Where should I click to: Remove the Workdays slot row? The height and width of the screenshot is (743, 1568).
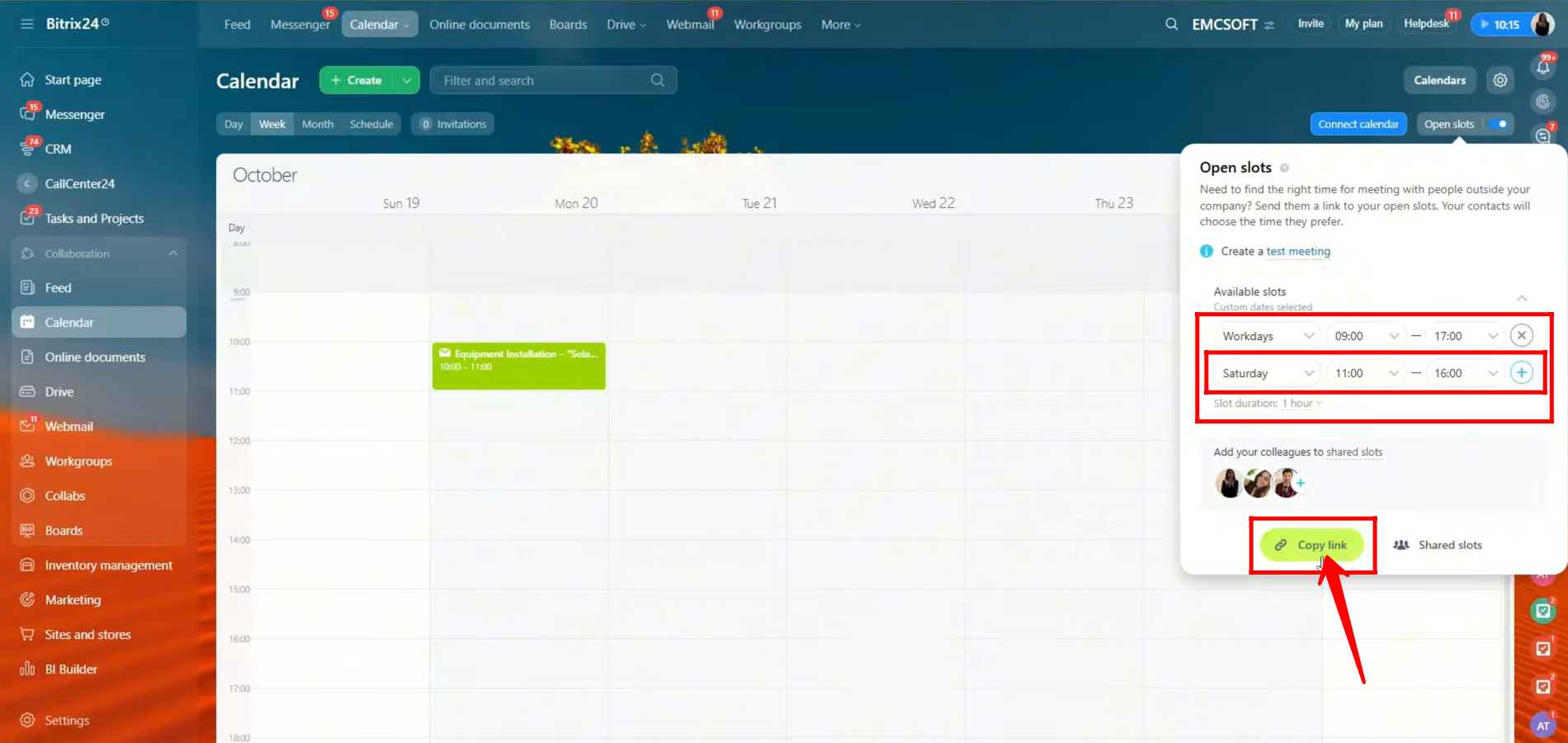pos(1521,335)
